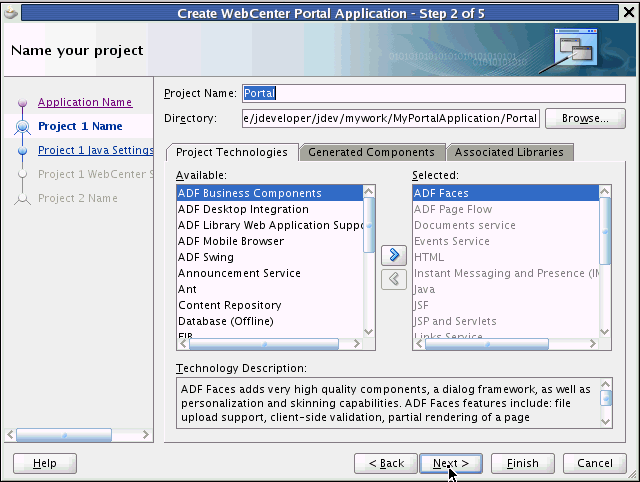Select ADF Mobile Browser technology
640x482 pixels.
tap(269, 241)
